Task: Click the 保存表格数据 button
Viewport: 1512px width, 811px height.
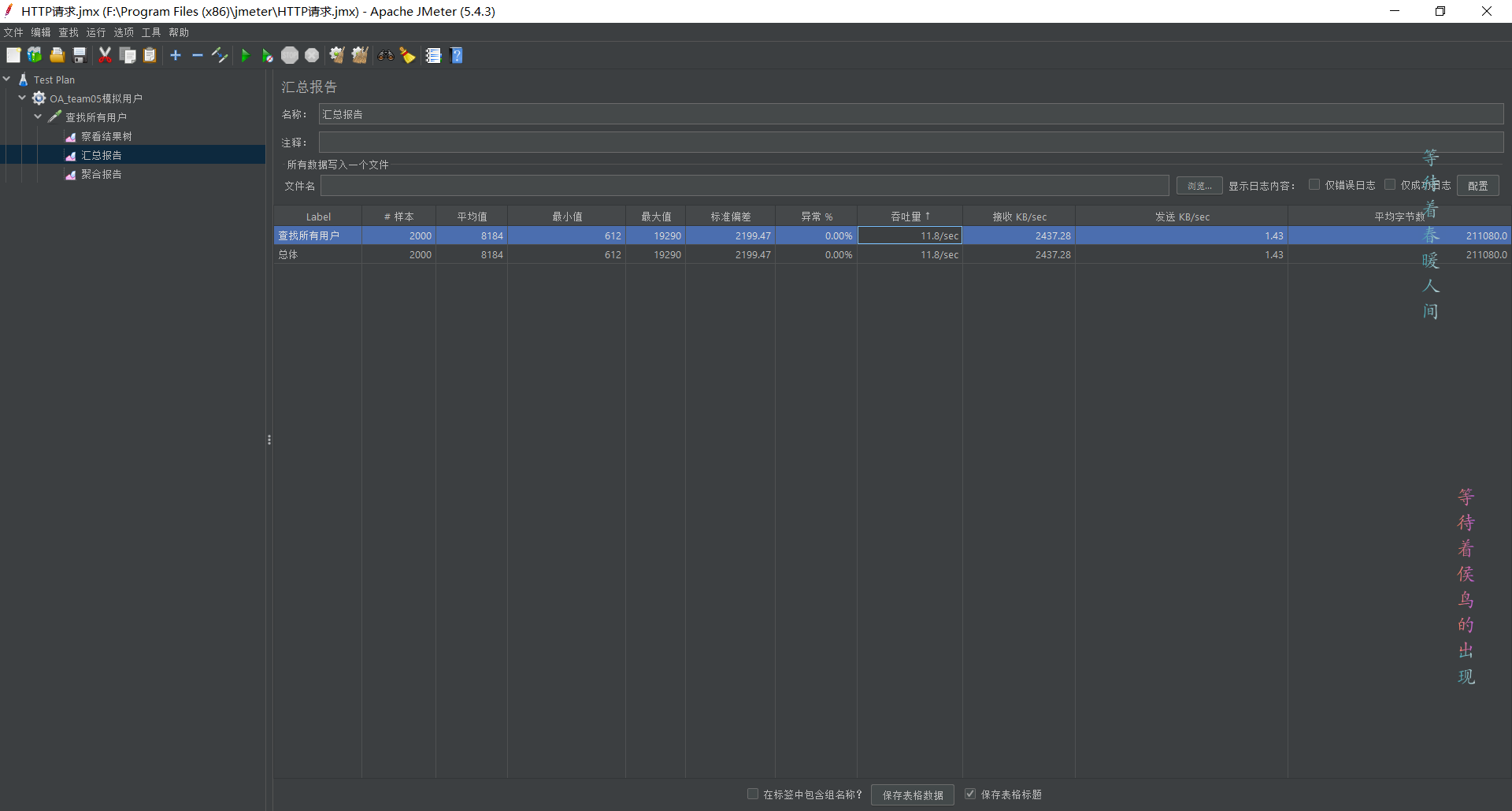Action: 913,794
